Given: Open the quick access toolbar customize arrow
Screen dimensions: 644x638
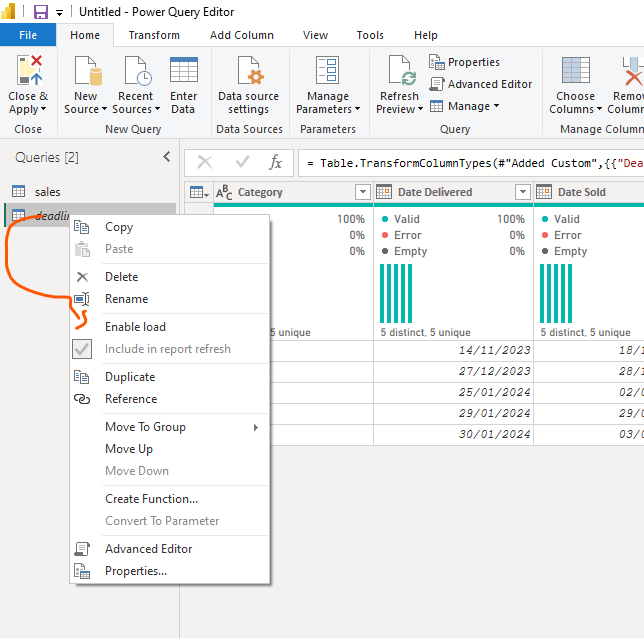Looking at the screenshot, I should 60,13.
